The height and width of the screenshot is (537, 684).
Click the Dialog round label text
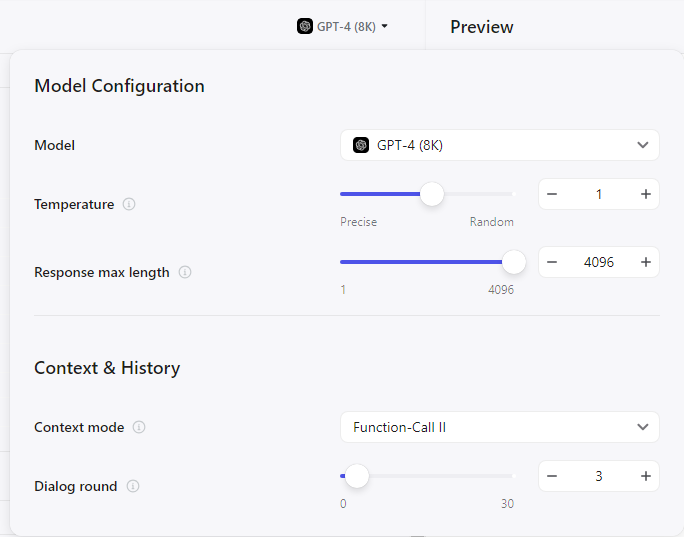75,486
